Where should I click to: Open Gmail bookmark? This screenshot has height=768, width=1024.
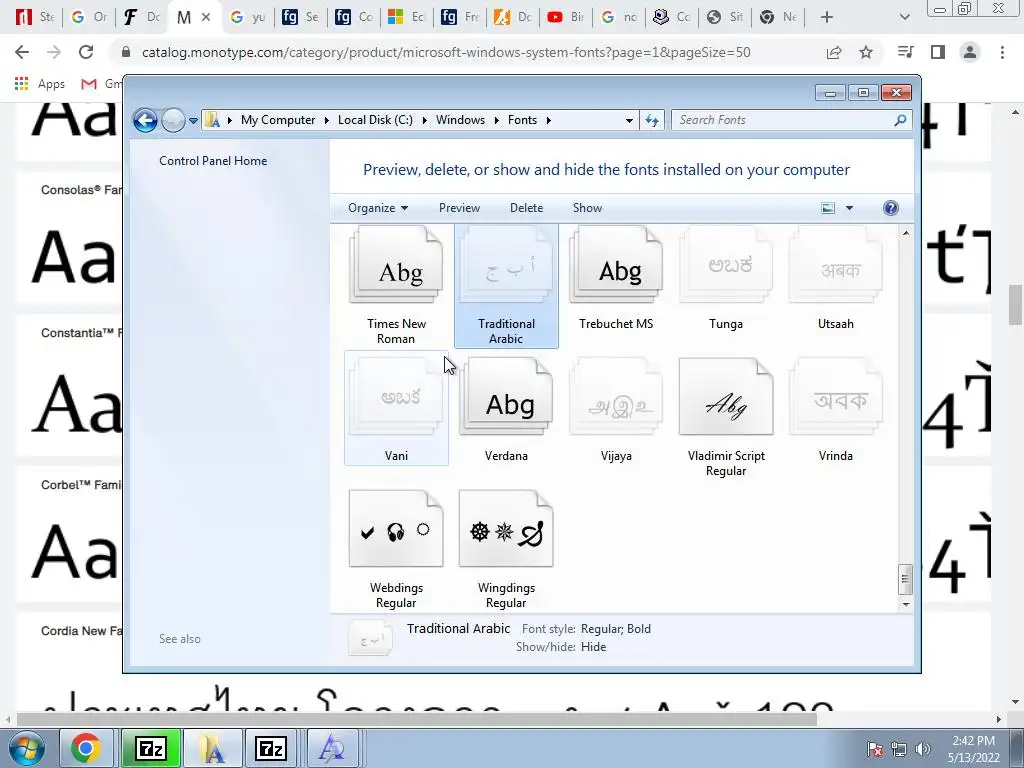point(100,84)
